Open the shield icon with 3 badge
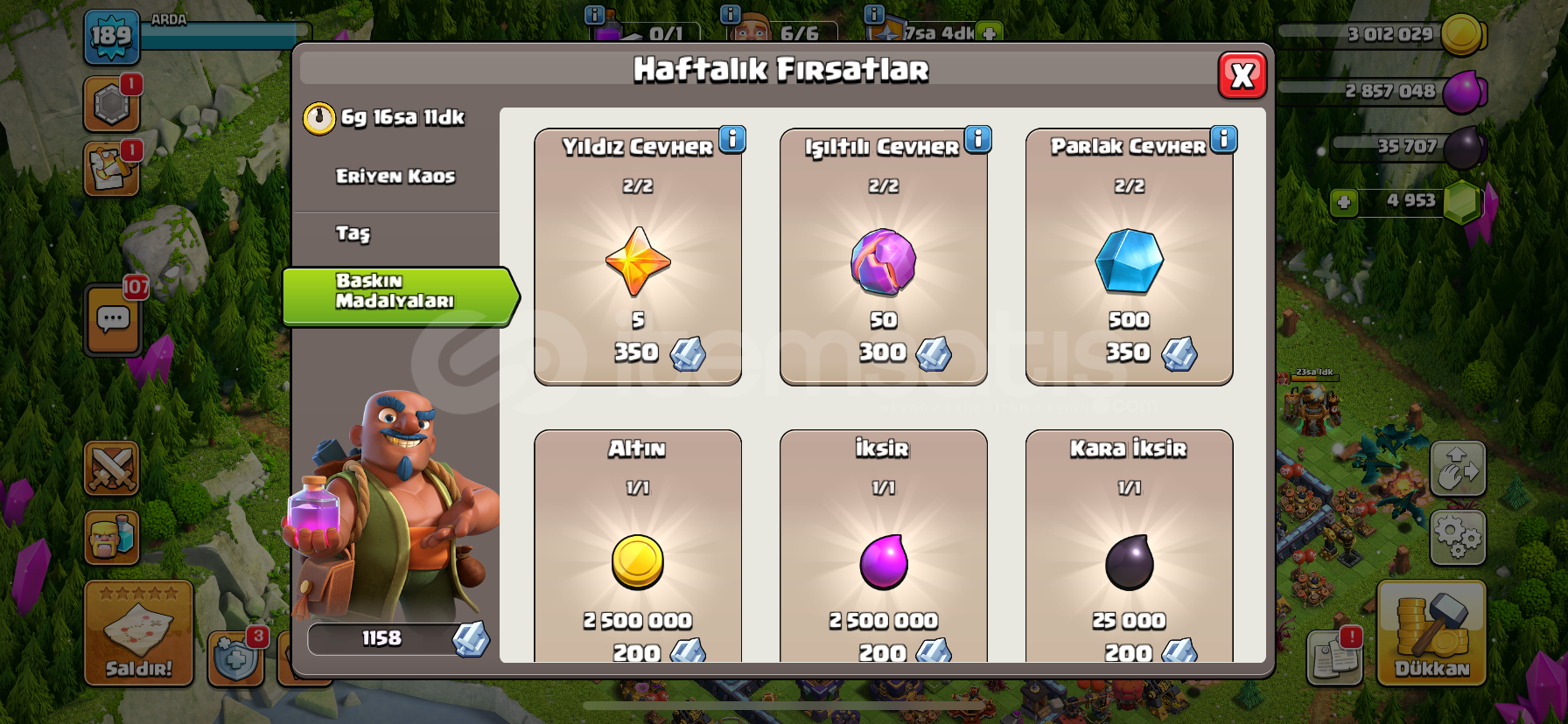Screen dimensions: 1568x724 click(x=236, y=658)
